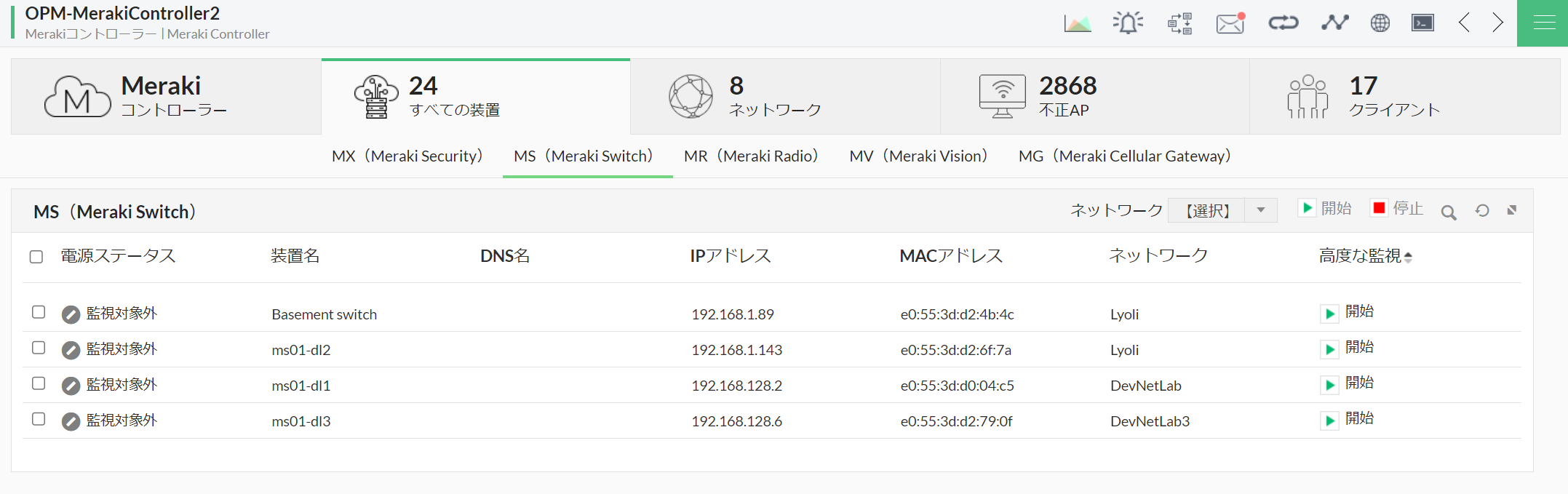1568x494 pixels.
Task: Open the ネットワーク 【選択】 dropdown
Action: (1222, 210)
